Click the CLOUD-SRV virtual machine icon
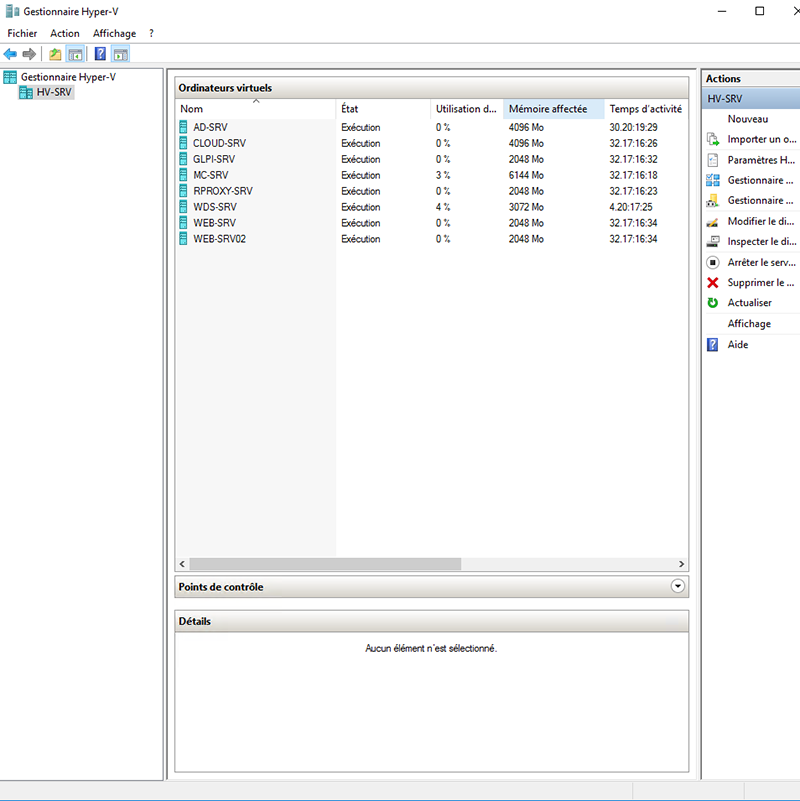Viewport: 800px width, 801px height. (183, 143)
